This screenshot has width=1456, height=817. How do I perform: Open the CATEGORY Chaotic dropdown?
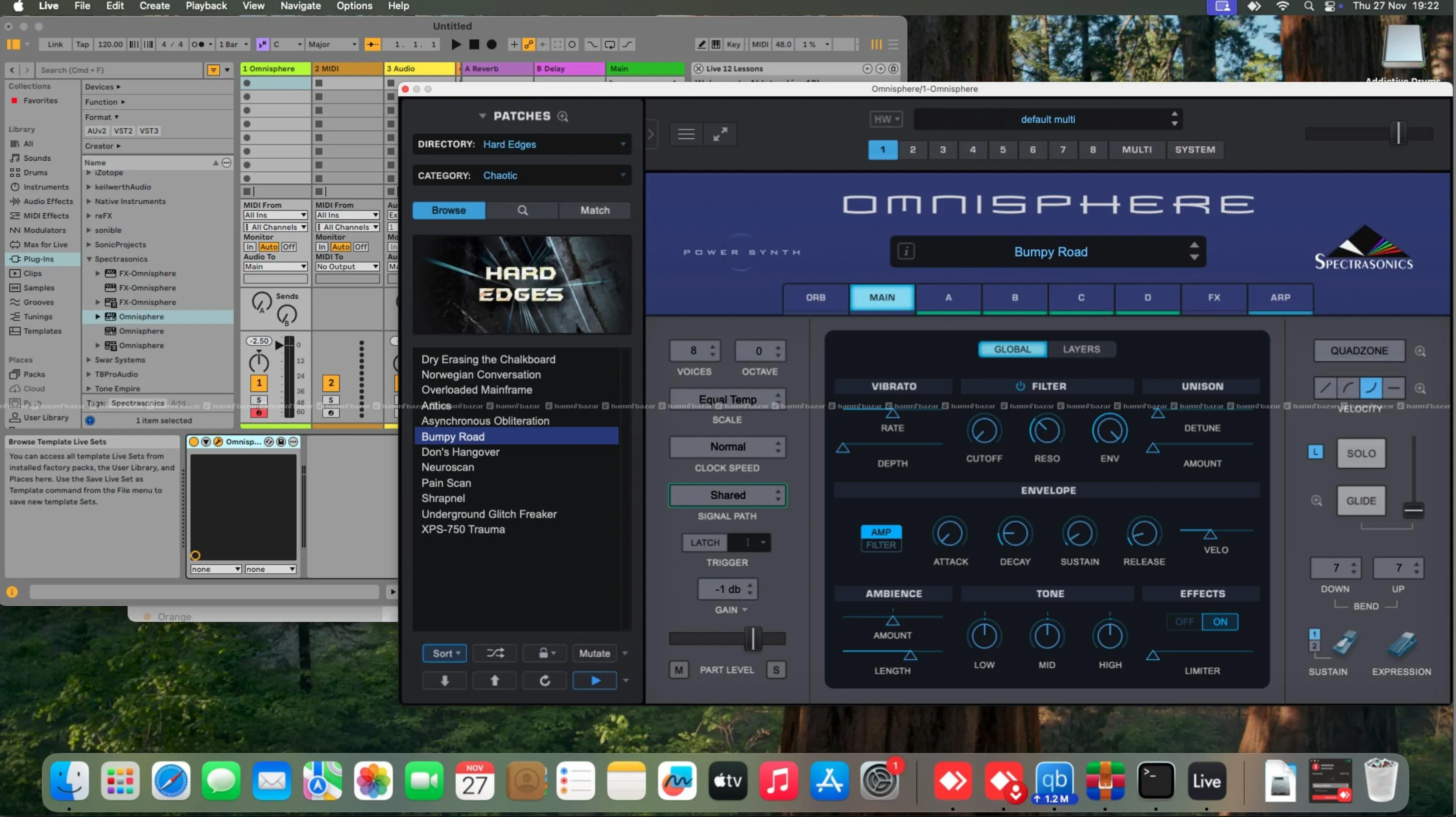click(522, 175)
